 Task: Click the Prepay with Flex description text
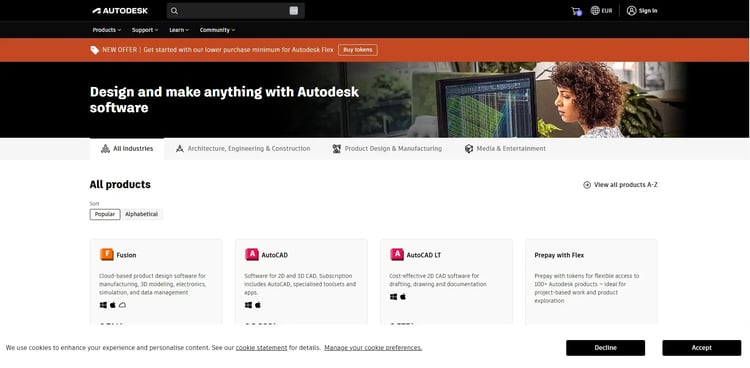click(x=586, y=288)
